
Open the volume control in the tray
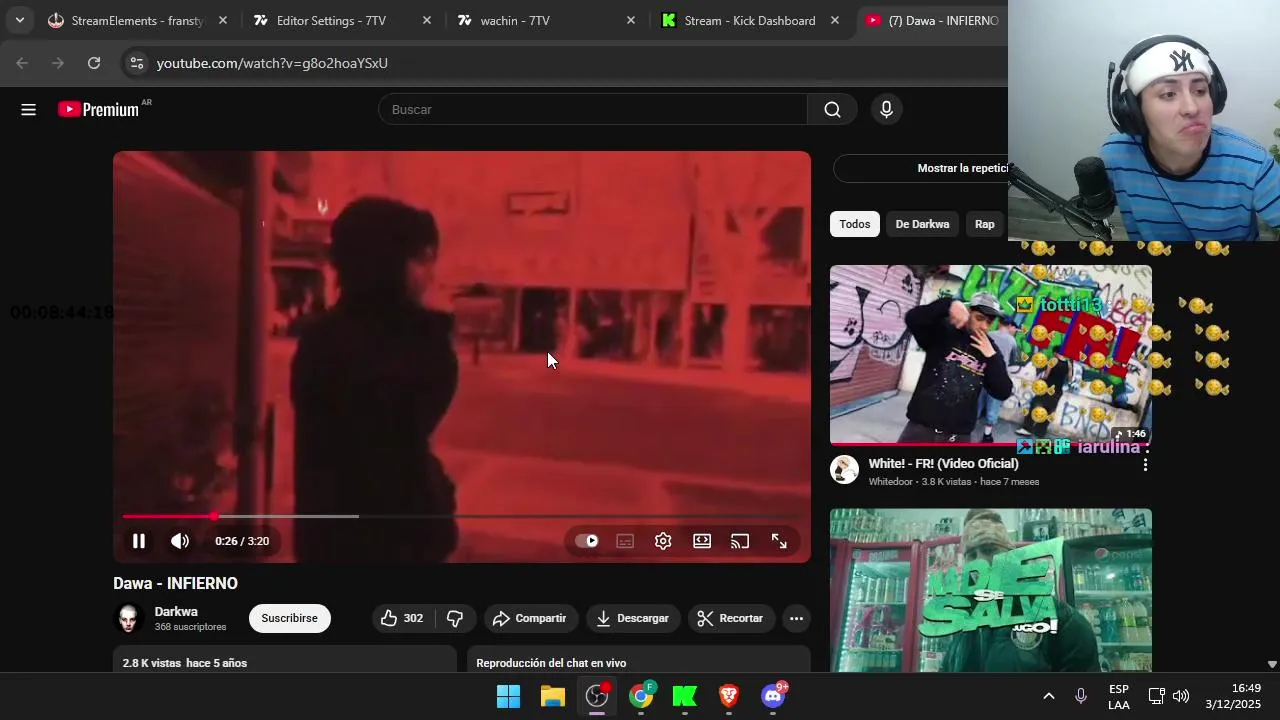(1181, 696)
